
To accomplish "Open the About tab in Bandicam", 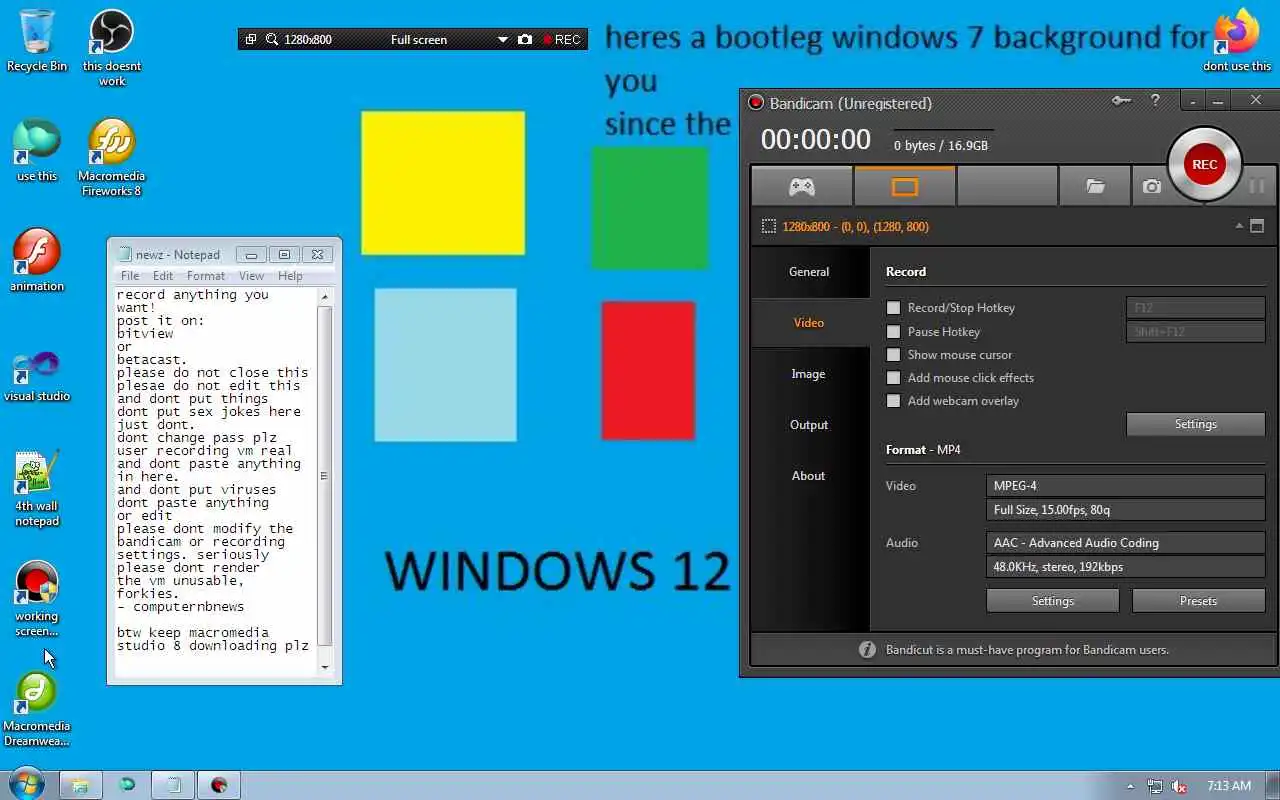I will coord(809,476).
